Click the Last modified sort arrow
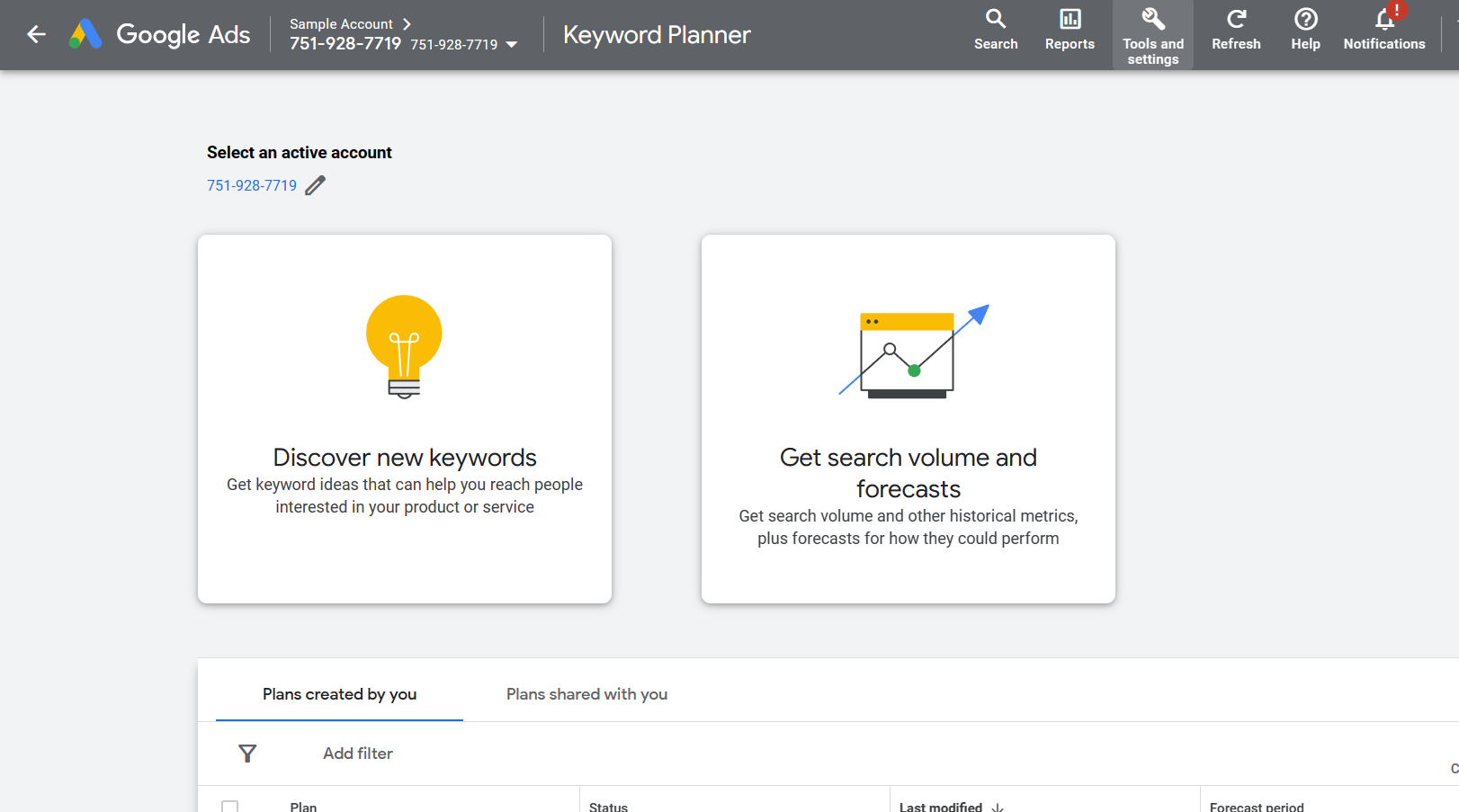 pos(998,808)
